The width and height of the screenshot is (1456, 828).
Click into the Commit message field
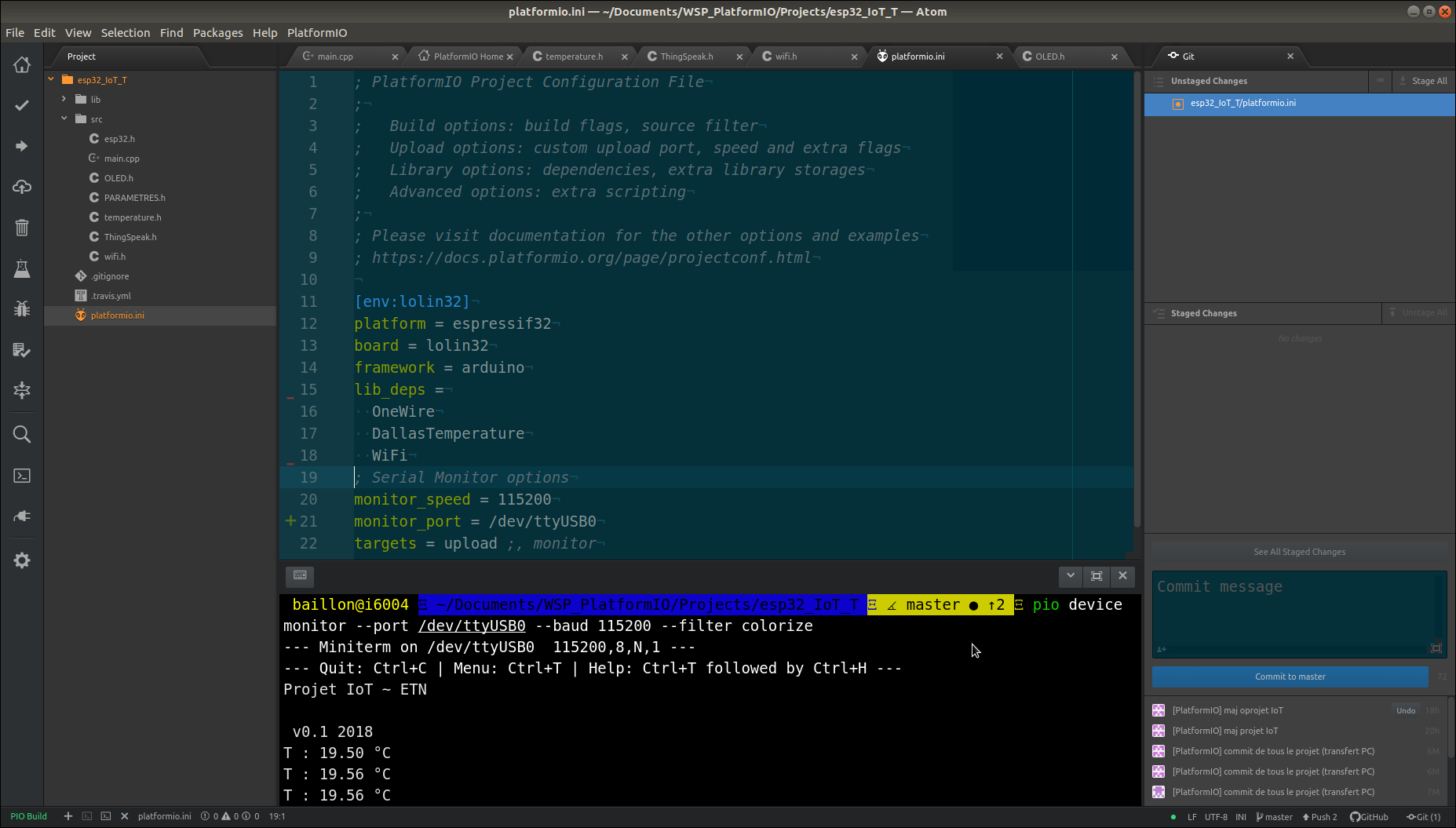pos(1295,612)
